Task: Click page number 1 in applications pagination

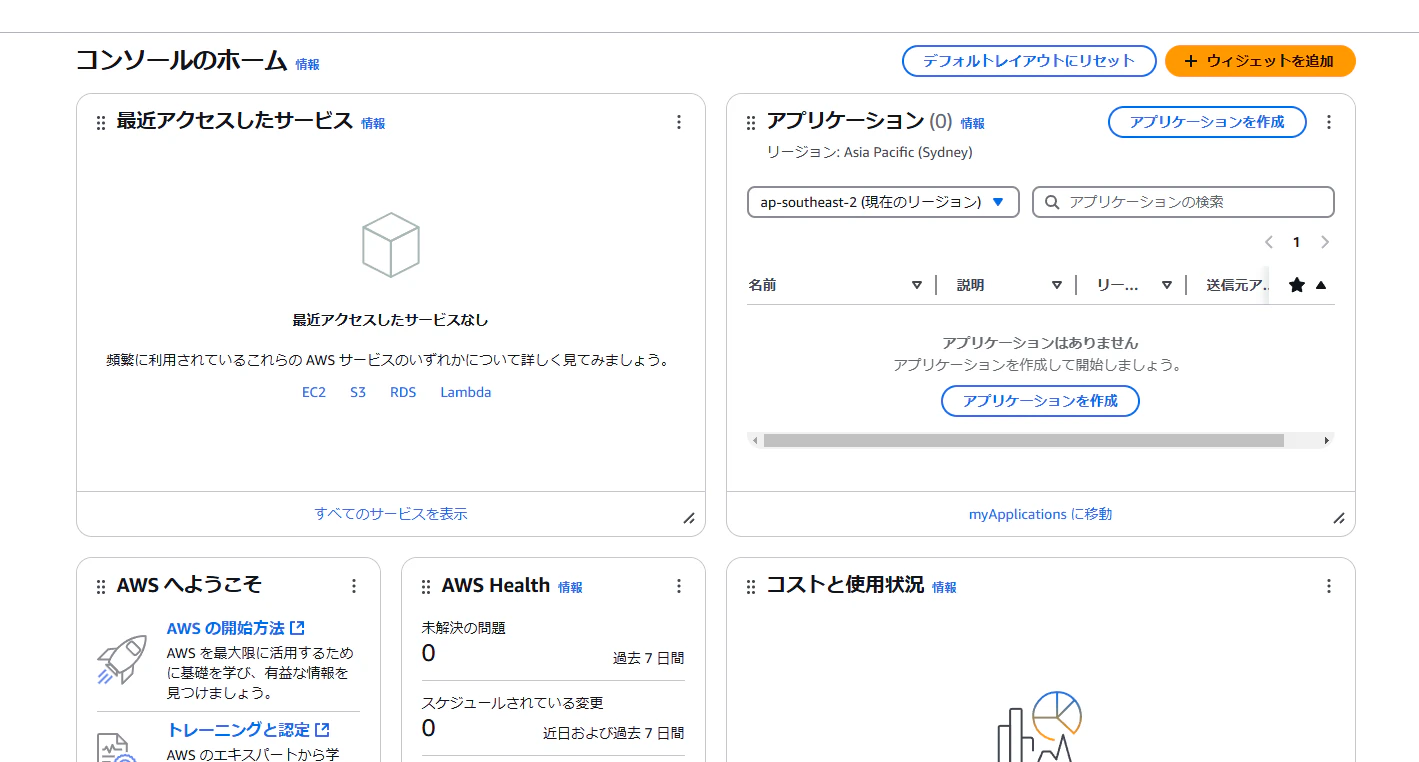Action: 1297,242
